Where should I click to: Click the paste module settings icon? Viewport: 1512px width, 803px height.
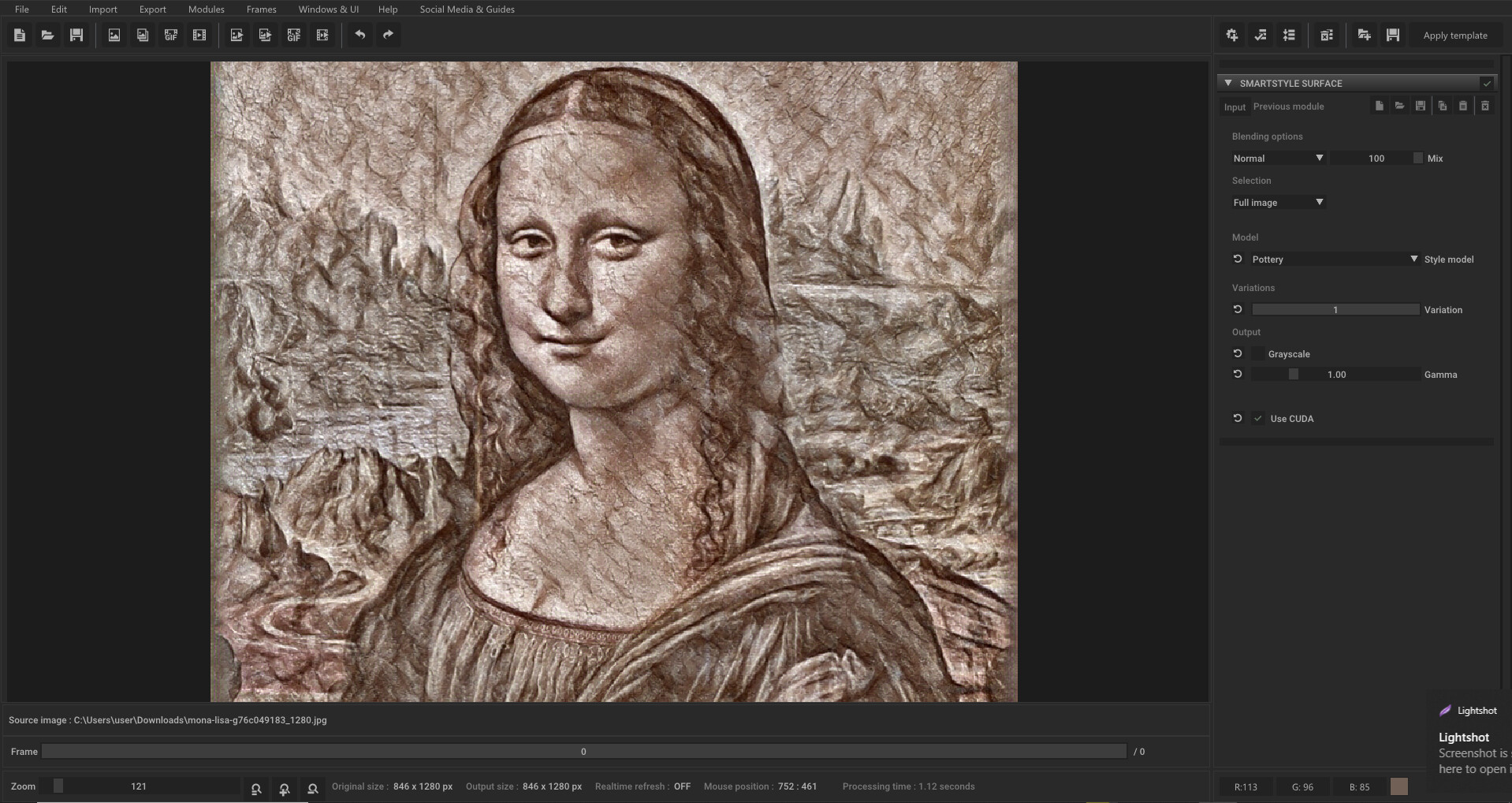point(1463,106)
